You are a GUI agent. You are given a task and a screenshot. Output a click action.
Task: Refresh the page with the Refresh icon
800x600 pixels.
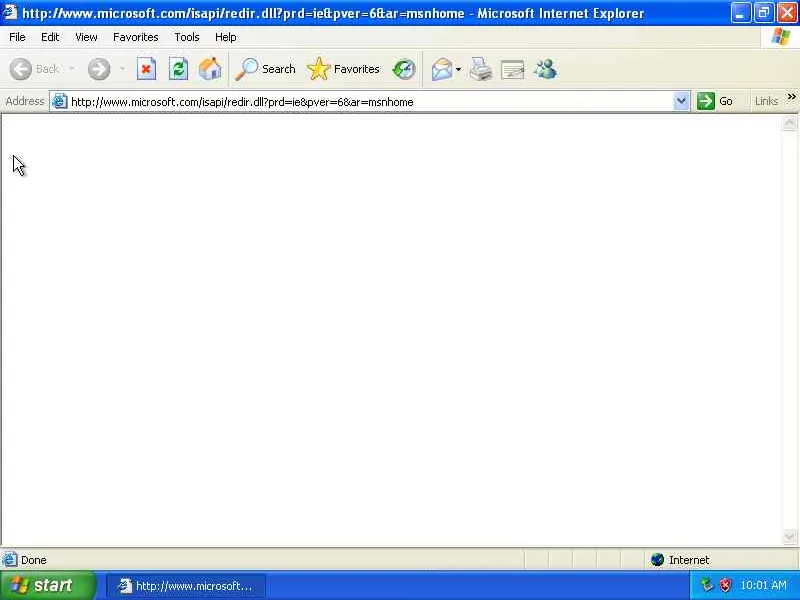179,69
